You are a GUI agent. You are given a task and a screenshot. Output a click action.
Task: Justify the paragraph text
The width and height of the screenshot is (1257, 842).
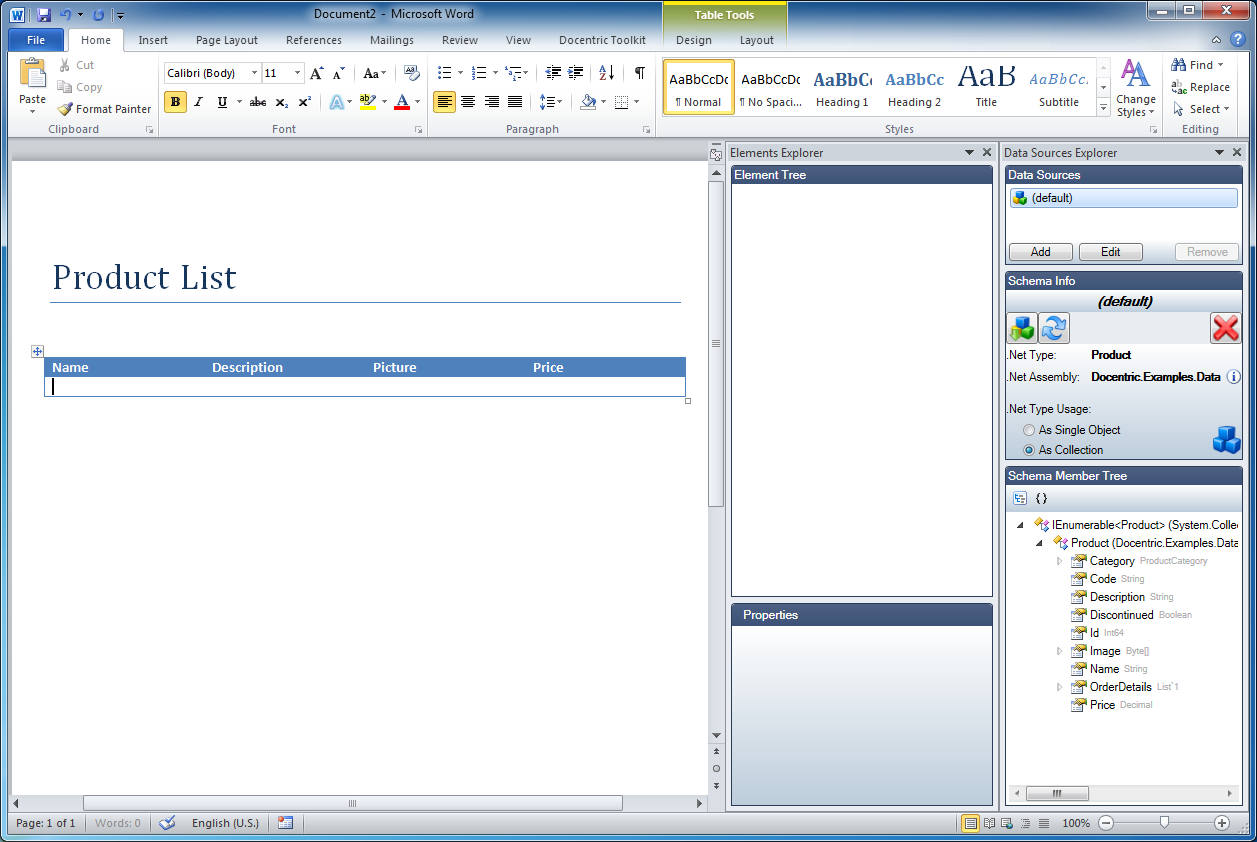click(514, 102)
